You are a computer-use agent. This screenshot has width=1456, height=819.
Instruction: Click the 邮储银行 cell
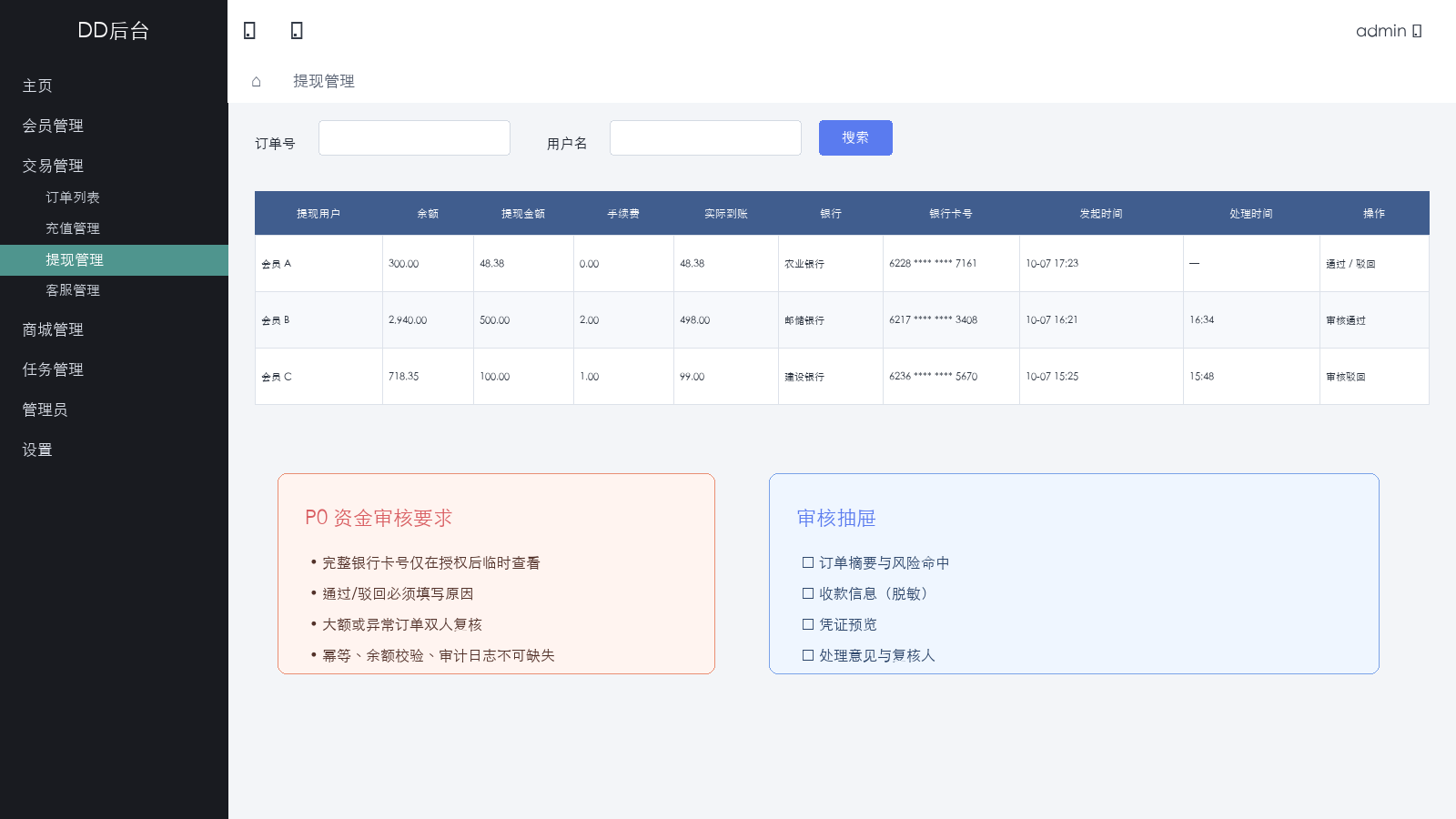[830, 320]
